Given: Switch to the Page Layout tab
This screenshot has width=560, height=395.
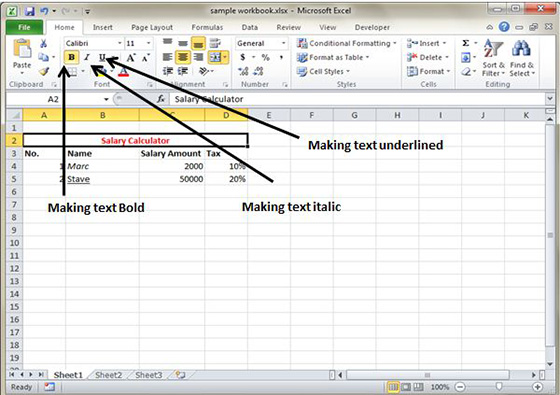Looking at the screenshot, I should point(152,27).
